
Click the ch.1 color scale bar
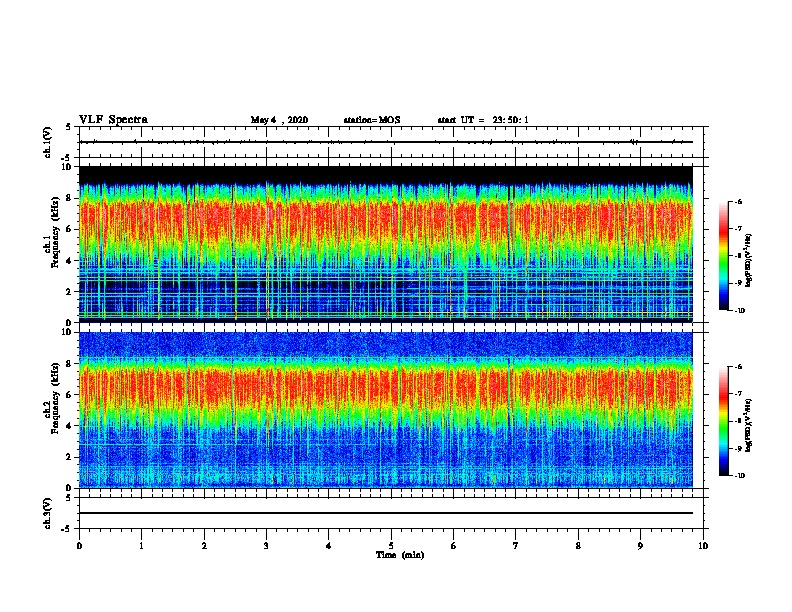click(x=723, y=256)
